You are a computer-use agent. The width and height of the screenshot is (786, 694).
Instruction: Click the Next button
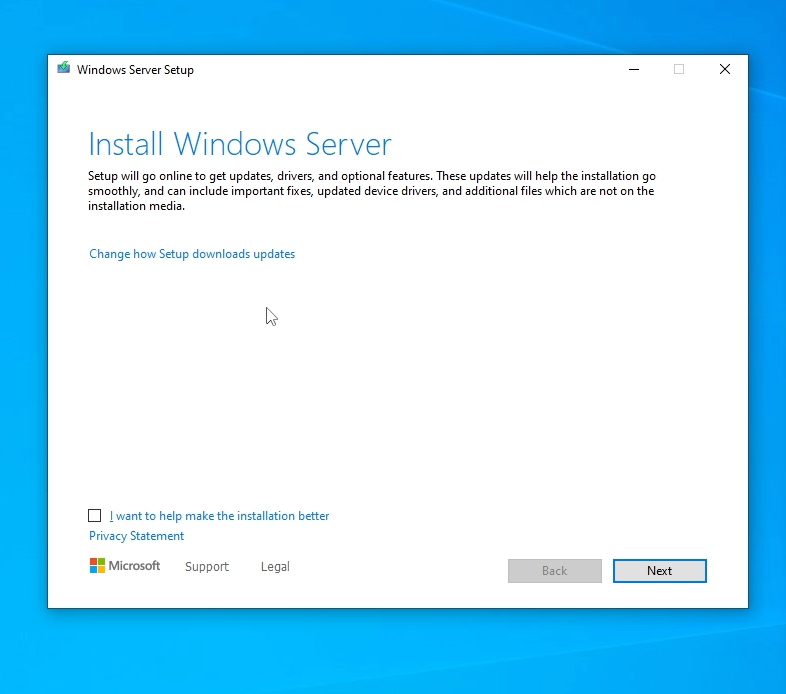pos(660,571)
